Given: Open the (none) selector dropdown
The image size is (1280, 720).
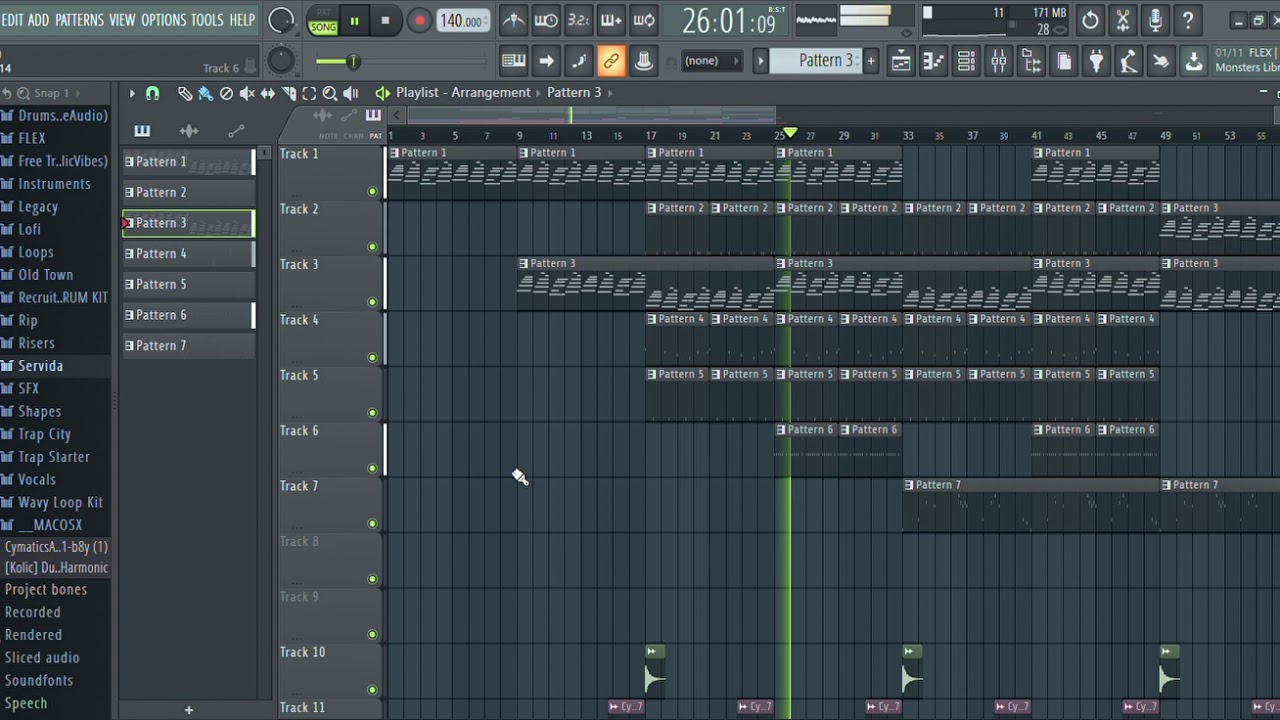Looking at the screenshot, I should click(x=711, y=61).
